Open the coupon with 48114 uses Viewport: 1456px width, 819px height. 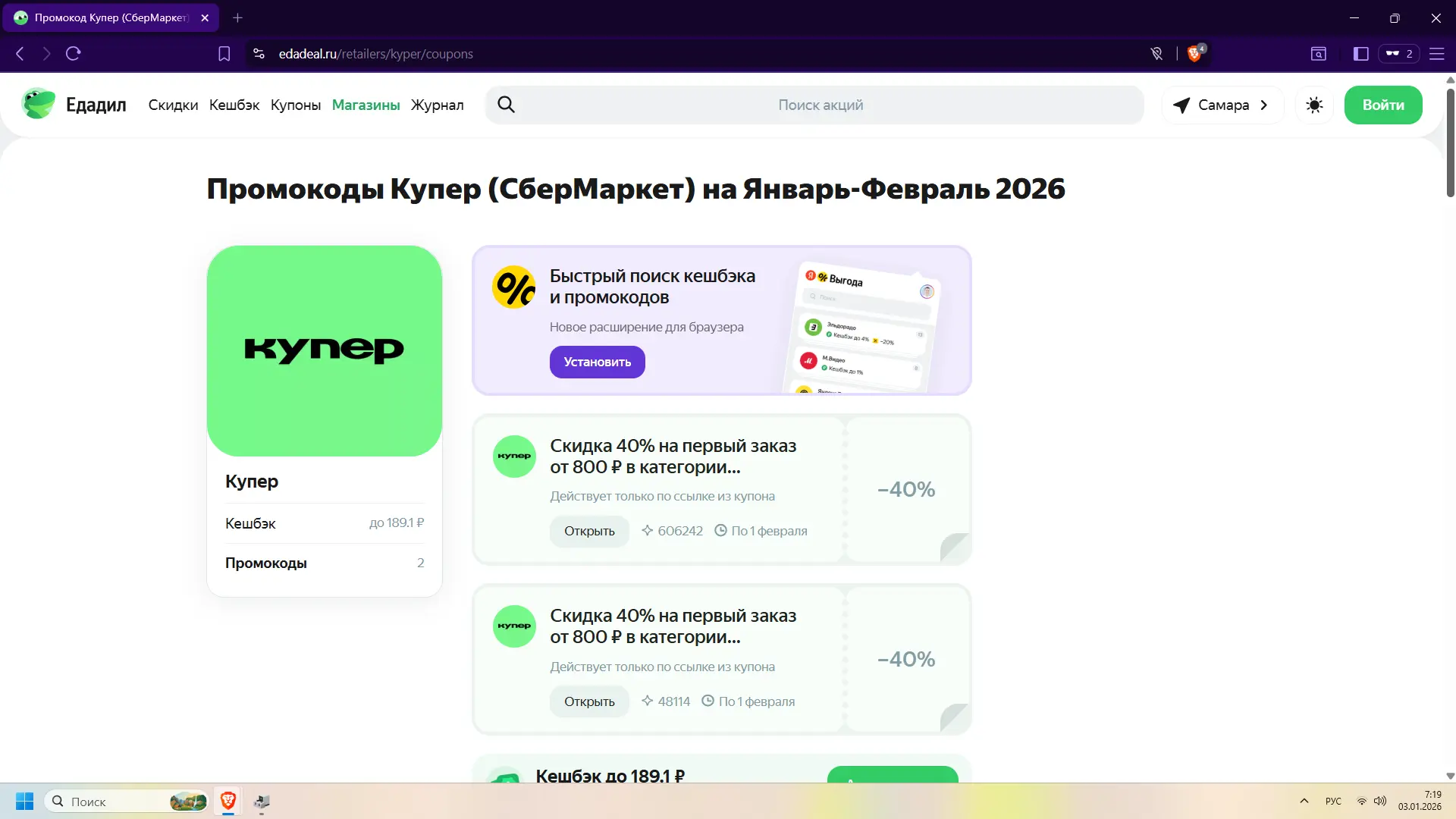[589, 701]
